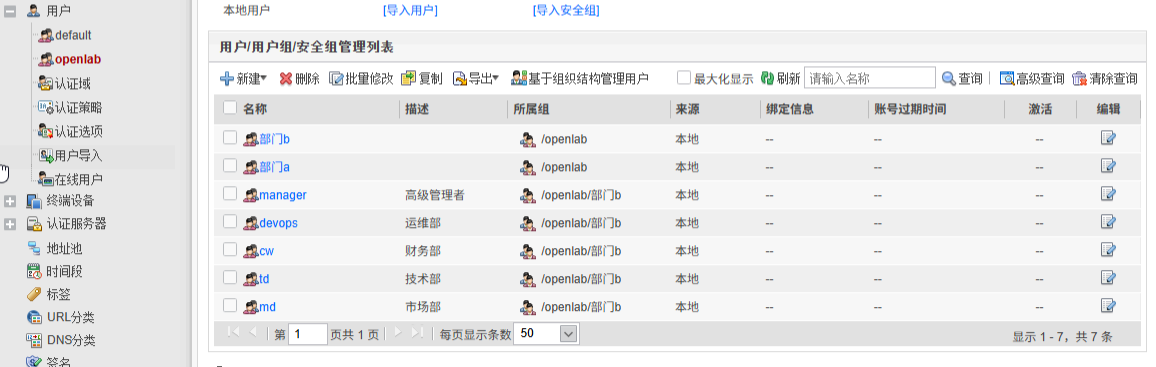1156x367 pixels.
Task: Expand the 认证服务器 tree section
Action: (x=10, y=224)
